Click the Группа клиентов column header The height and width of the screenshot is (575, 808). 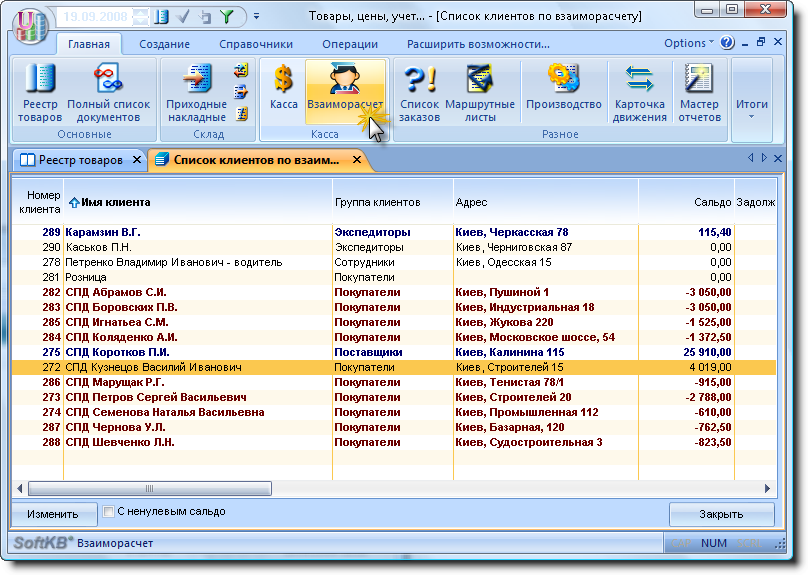tap(393, 202)
